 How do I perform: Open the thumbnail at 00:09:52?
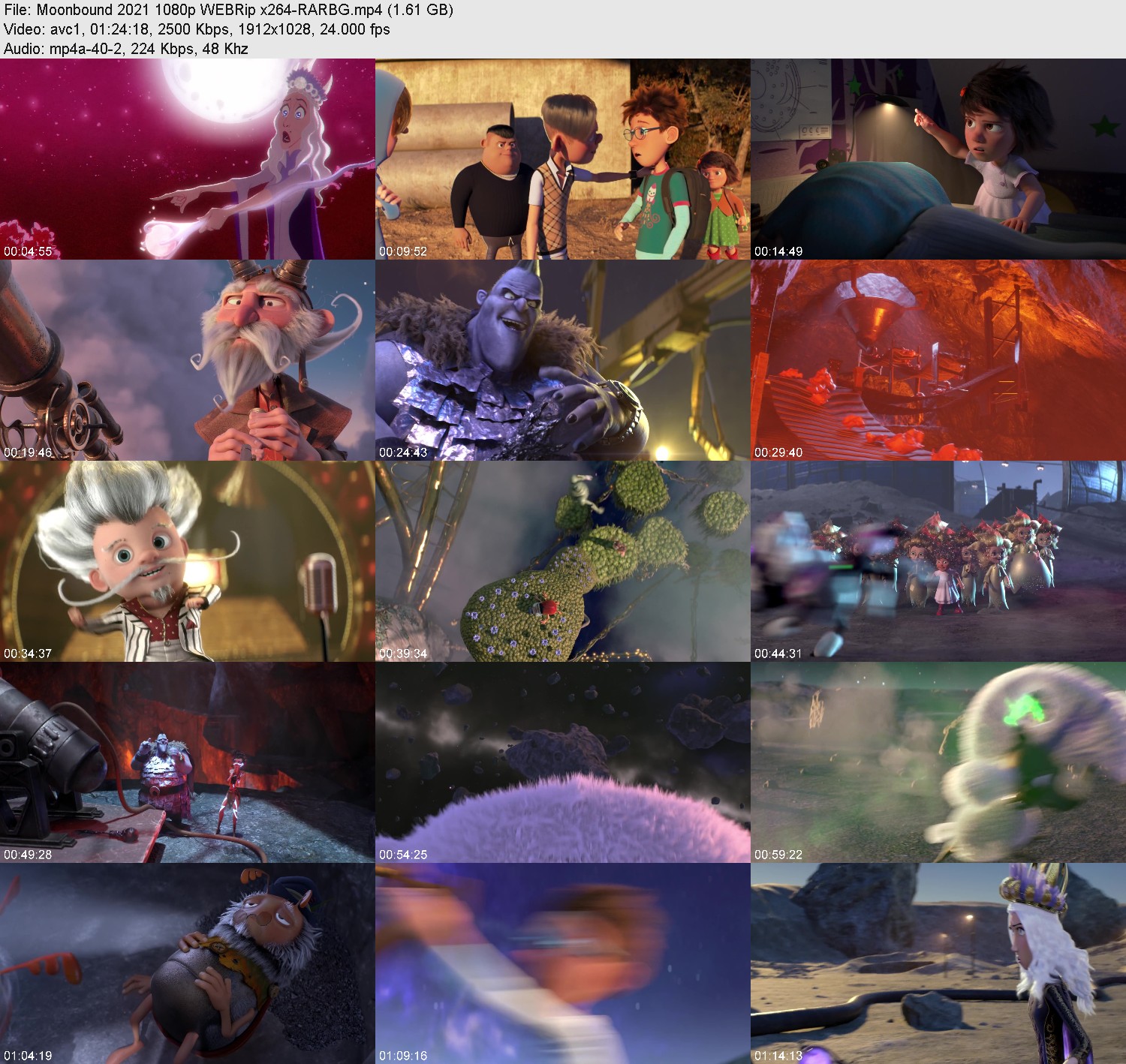562,159
